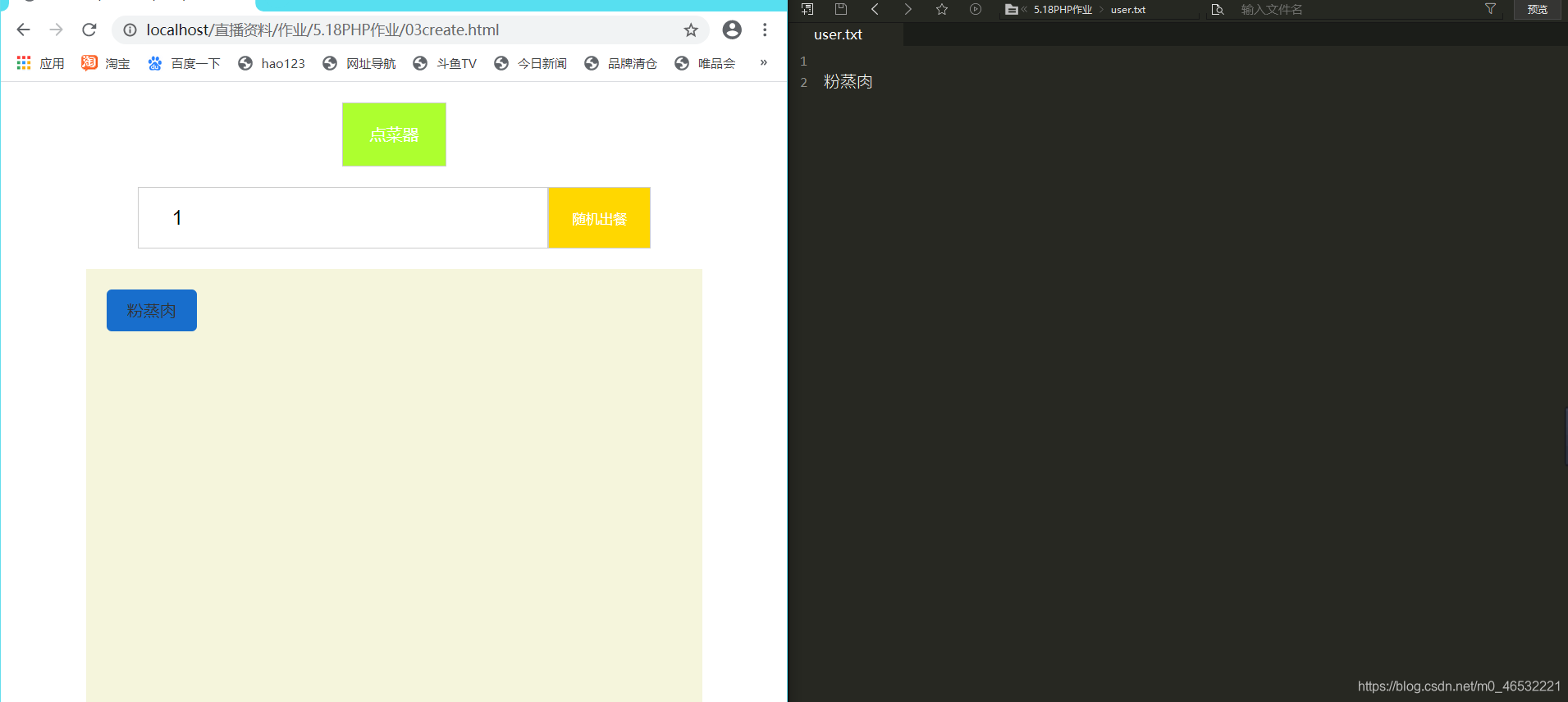Click the file search icon in editor
The image size is (1568, 702).
(1218, 10)
